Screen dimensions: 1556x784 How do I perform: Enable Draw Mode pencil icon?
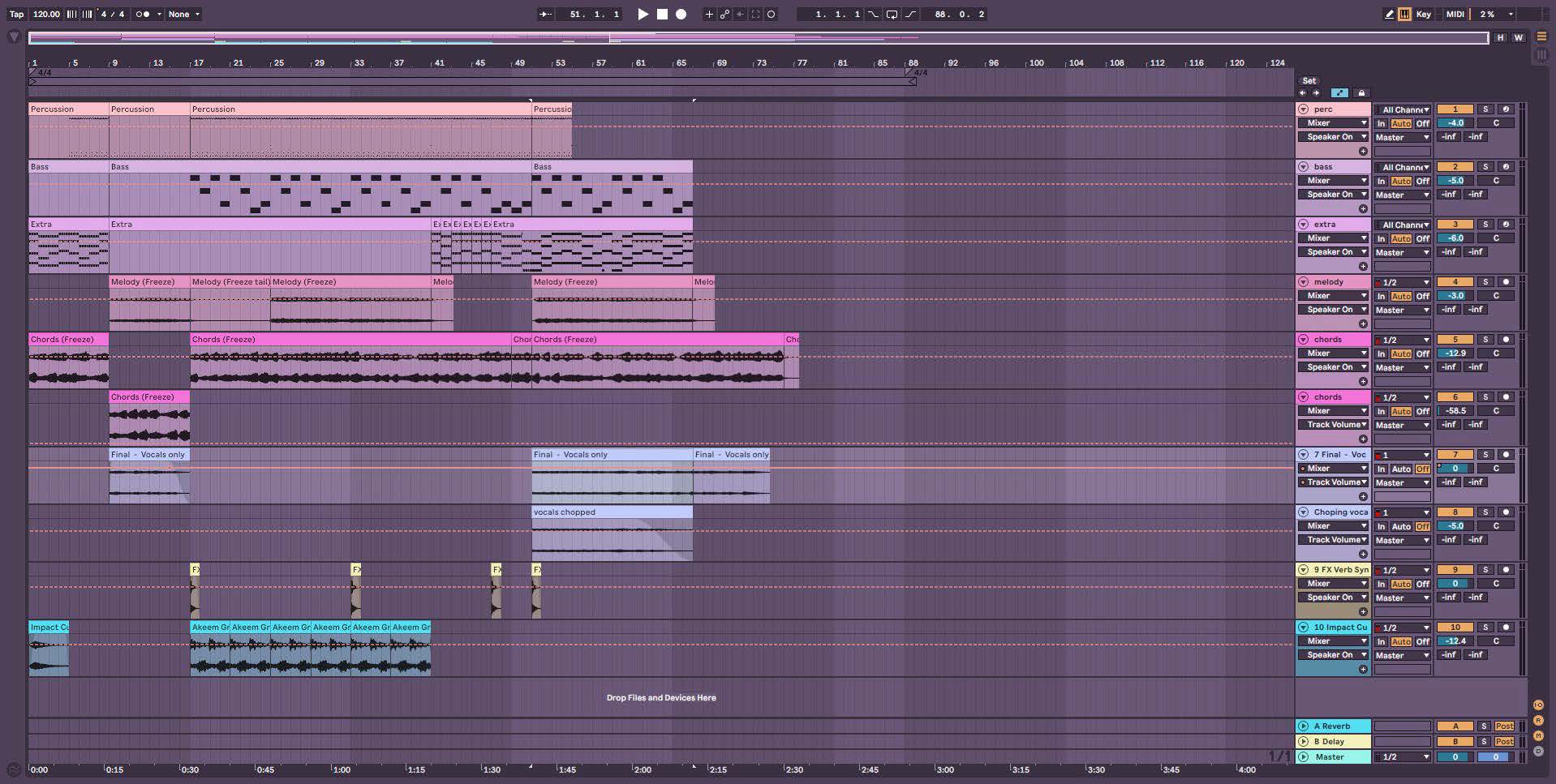(x=1389, y=14)
